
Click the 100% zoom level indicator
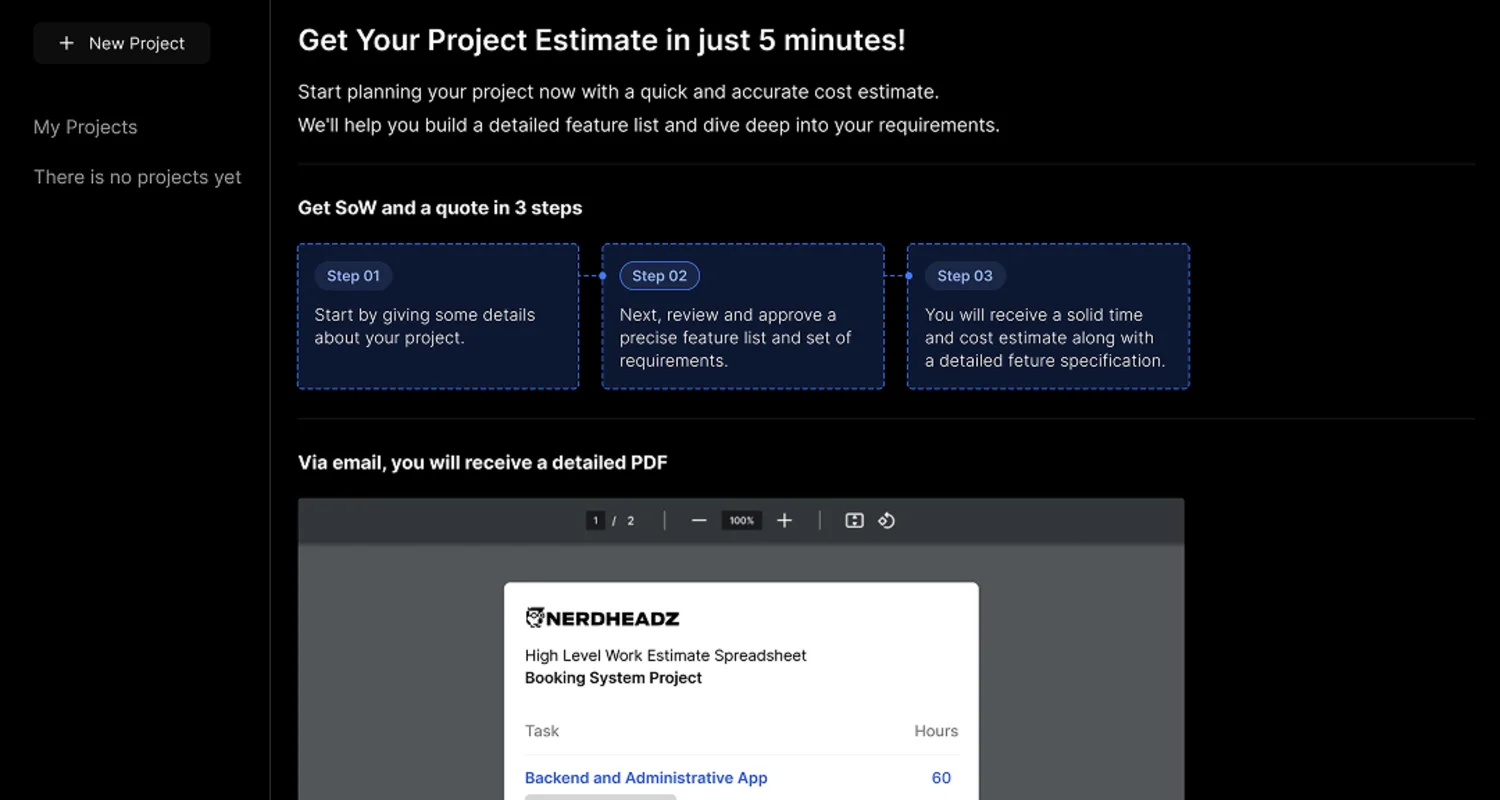click(741, 520)
